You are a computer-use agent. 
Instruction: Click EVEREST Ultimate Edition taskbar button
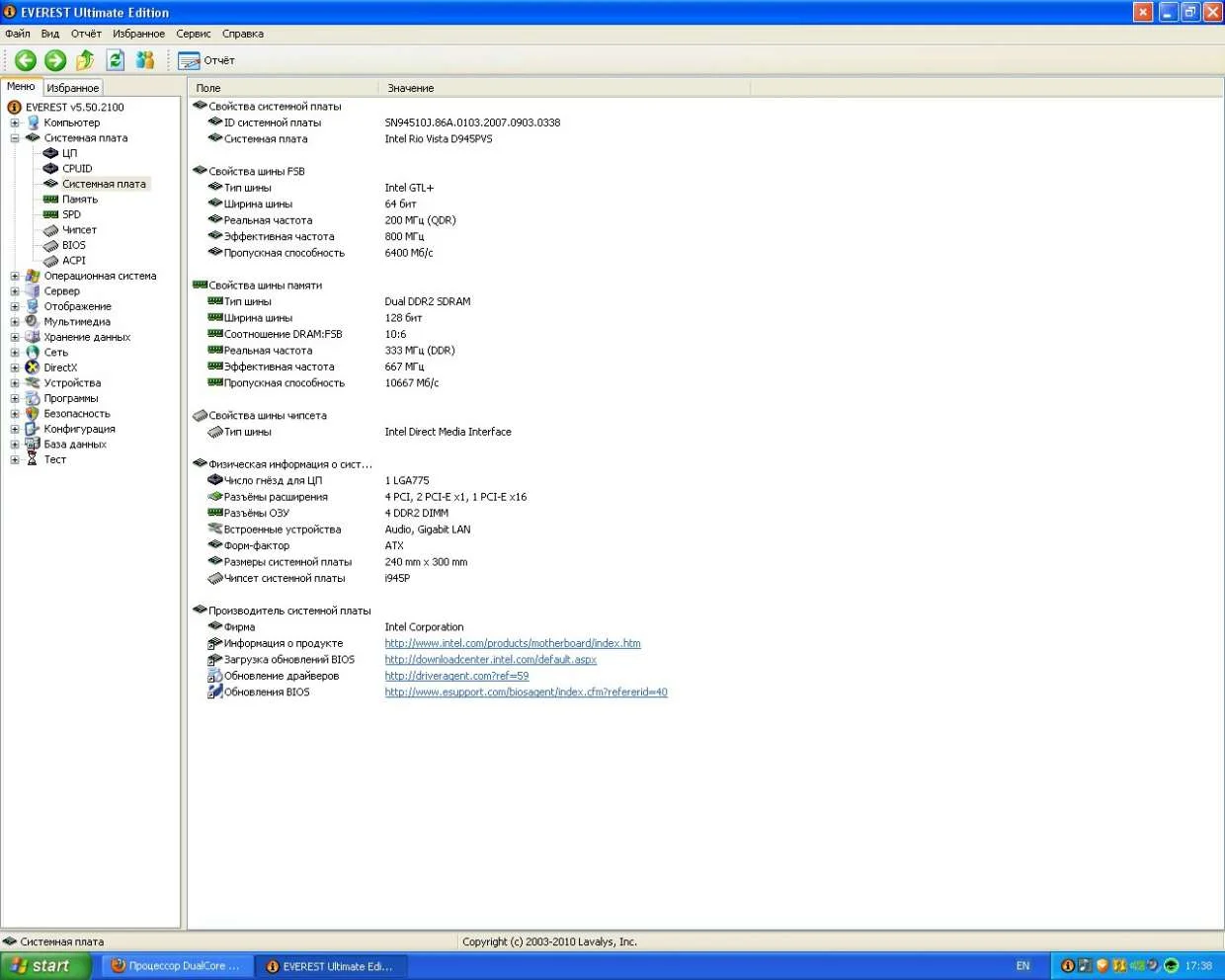330,966
